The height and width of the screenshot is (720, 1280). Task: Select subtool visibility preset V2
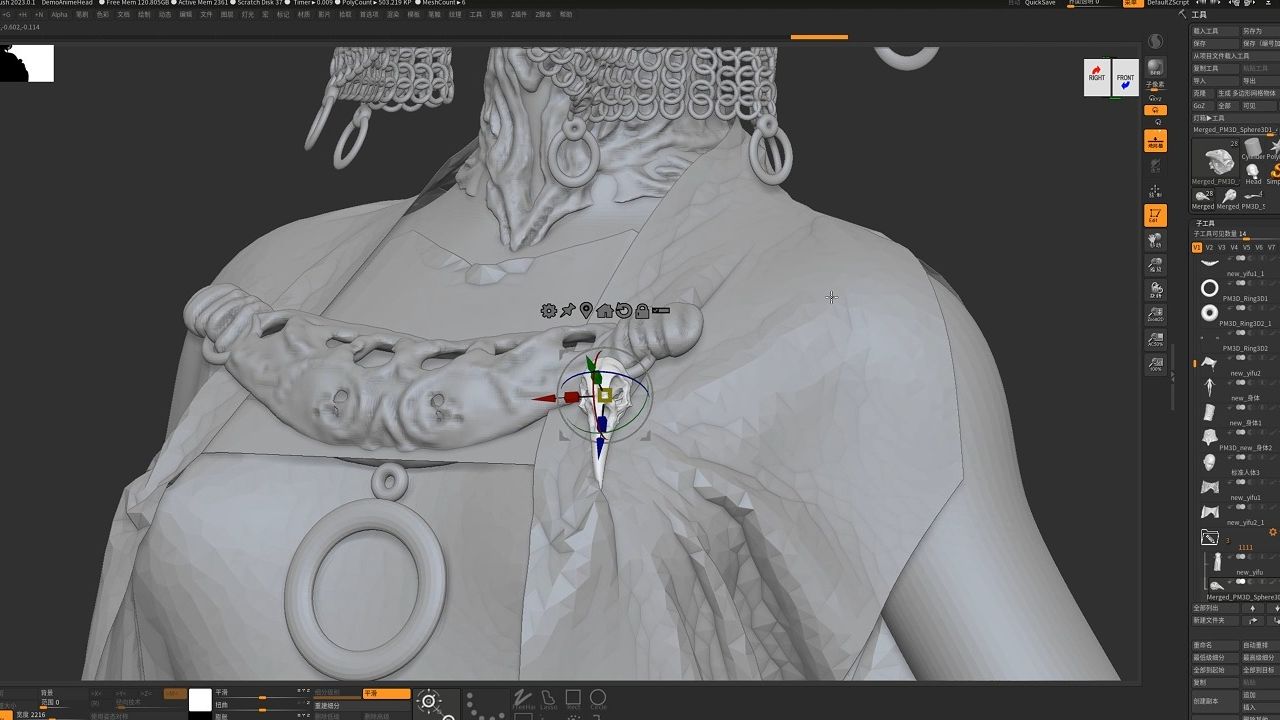1209,247
